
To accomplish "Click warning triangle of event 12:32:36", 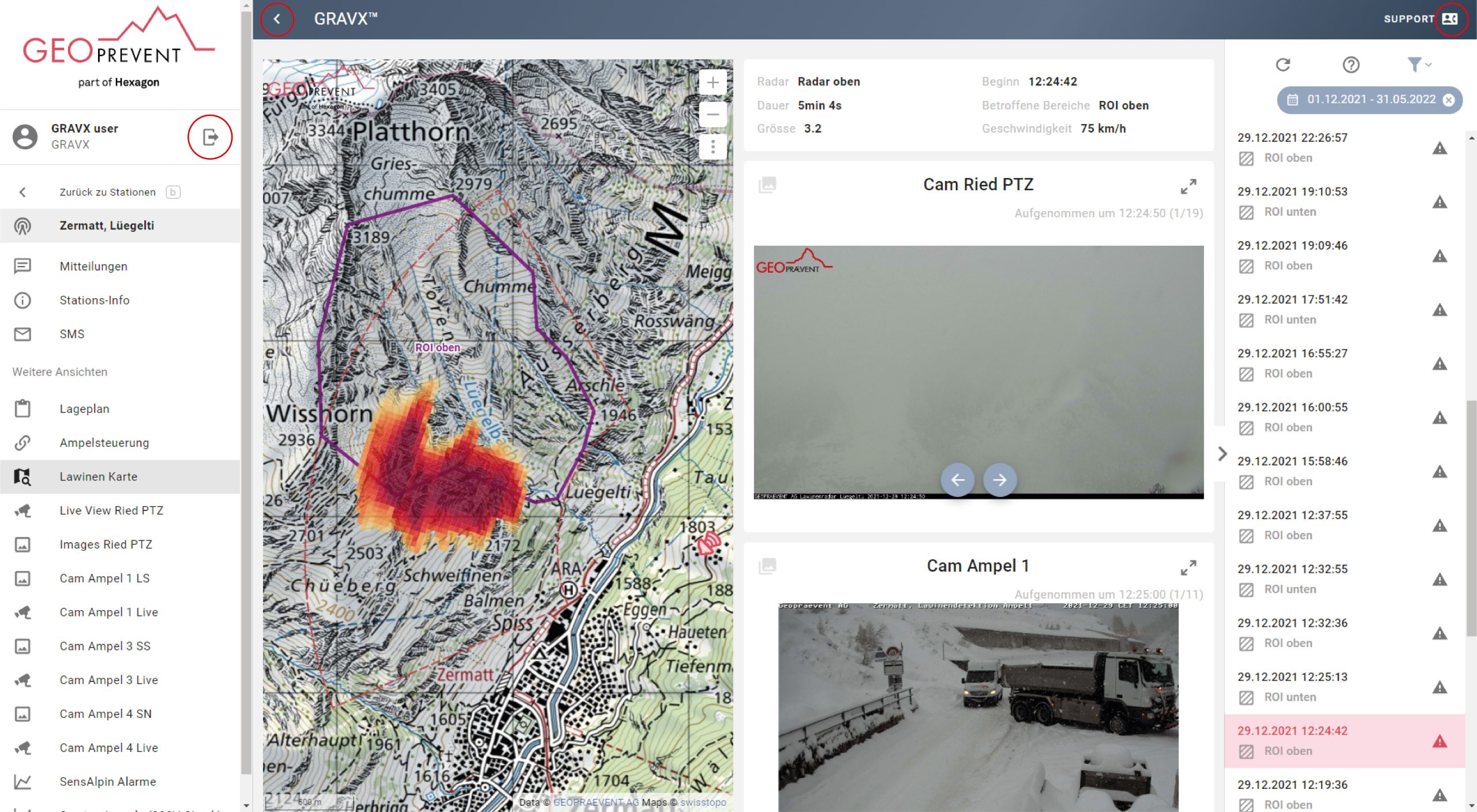I will click(x=1440, y=633).
